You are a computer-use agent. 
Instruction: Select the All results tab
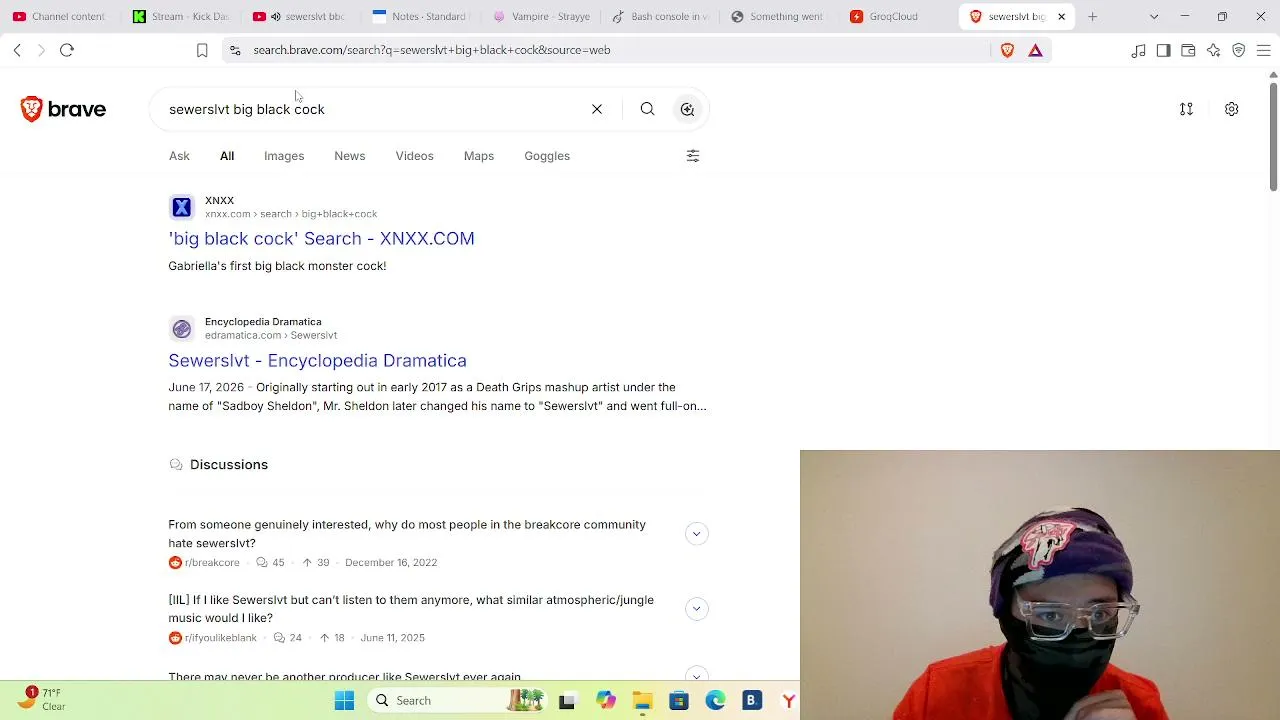tap(227, 156)
